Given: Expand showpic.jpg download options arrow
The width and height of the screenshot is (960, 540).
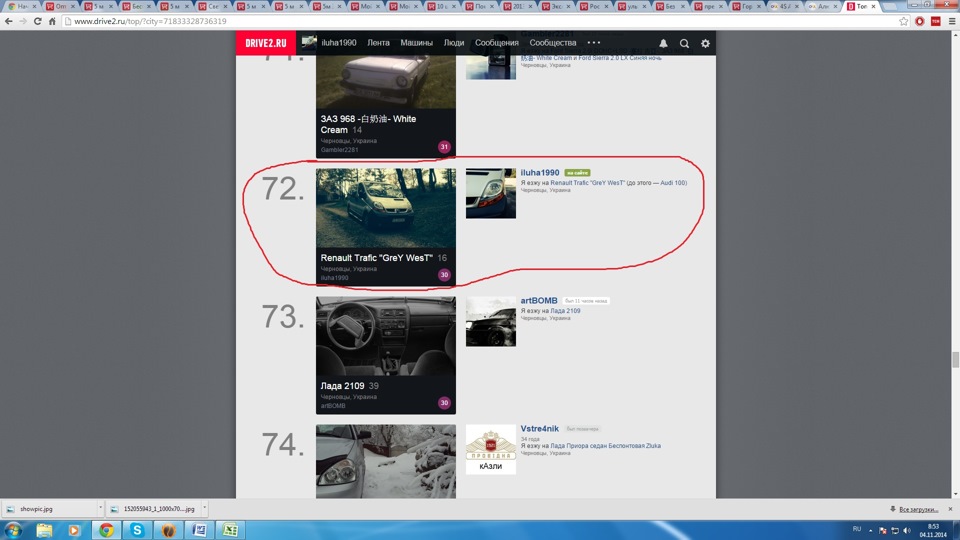Looking at the screenshot, I should click(x=100, y=508).
